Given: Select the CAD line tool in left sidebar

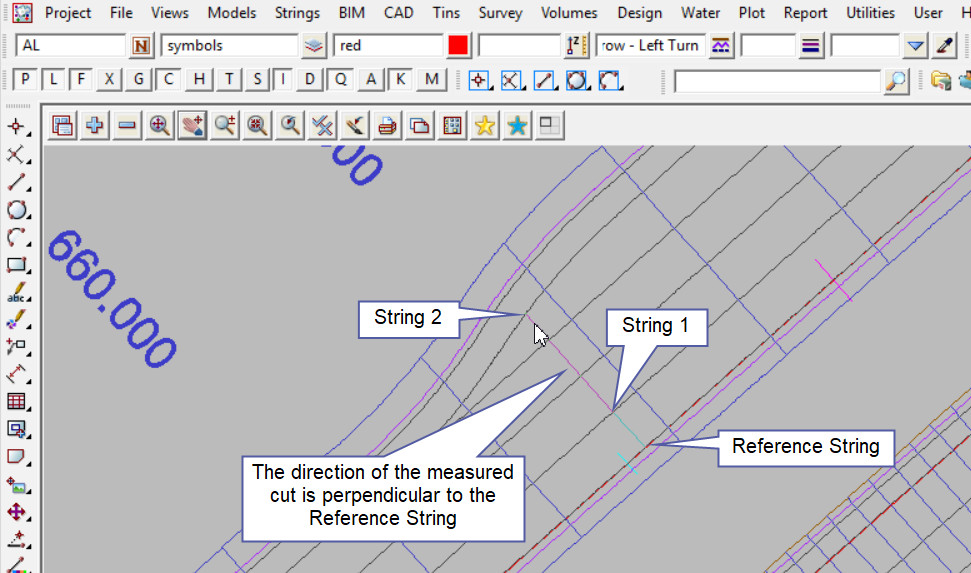Looking at the screenshot, I should point(17,182).
